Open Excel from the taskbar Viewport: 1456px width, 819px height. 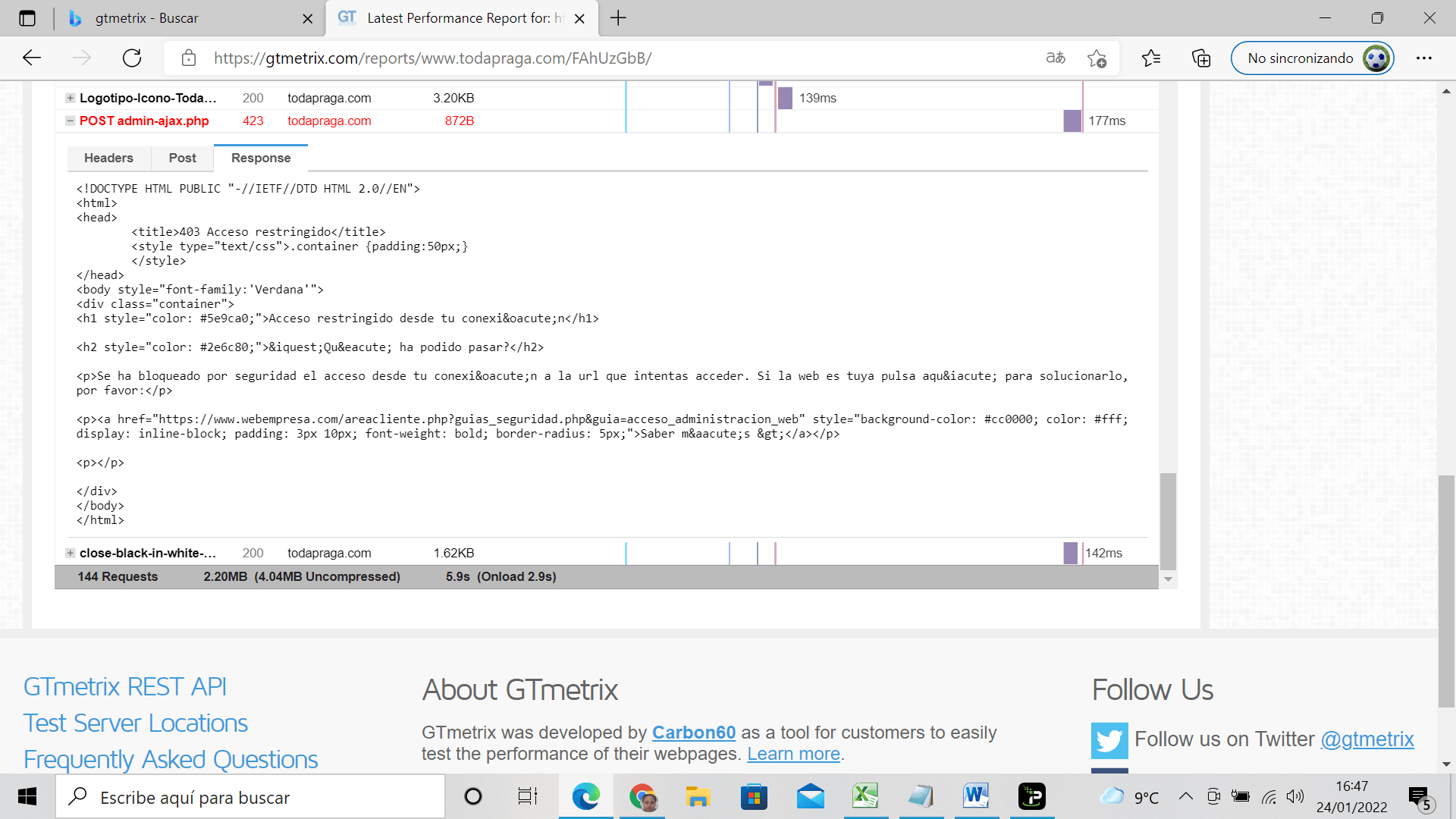point(865,796)
